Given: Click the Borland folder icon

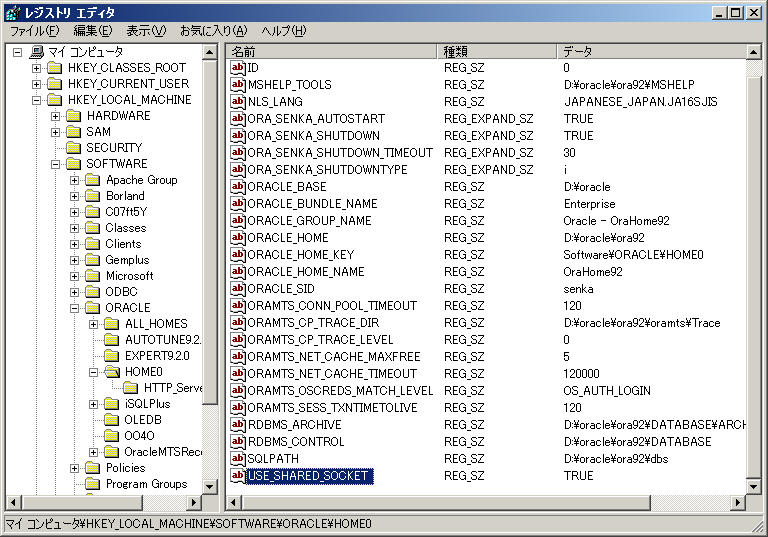Looking at the screenshot, I should pyautogui.click(x=93, y=196).
